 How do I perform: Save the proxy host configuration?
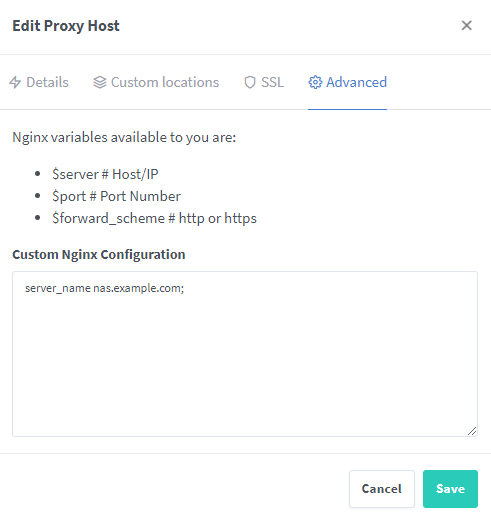click(450, 489)
